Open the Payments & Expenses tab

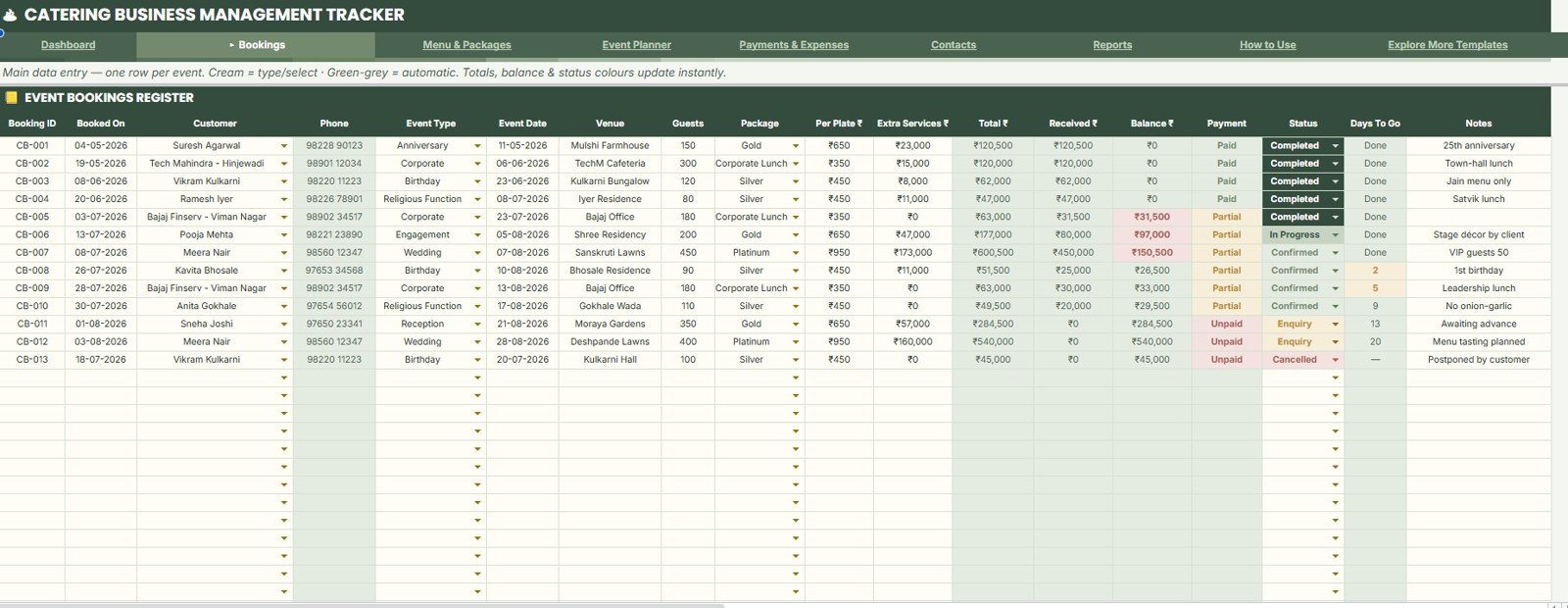click(794, 45)
